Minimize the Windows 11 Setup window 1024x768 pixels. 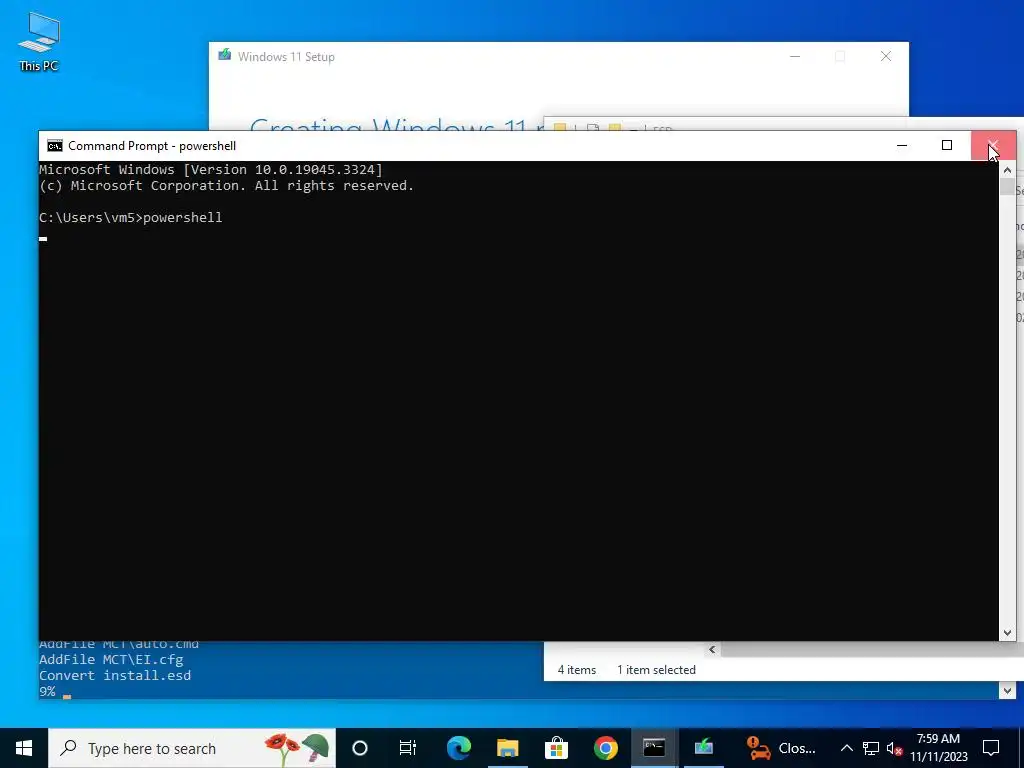click(x=795, y=56)
